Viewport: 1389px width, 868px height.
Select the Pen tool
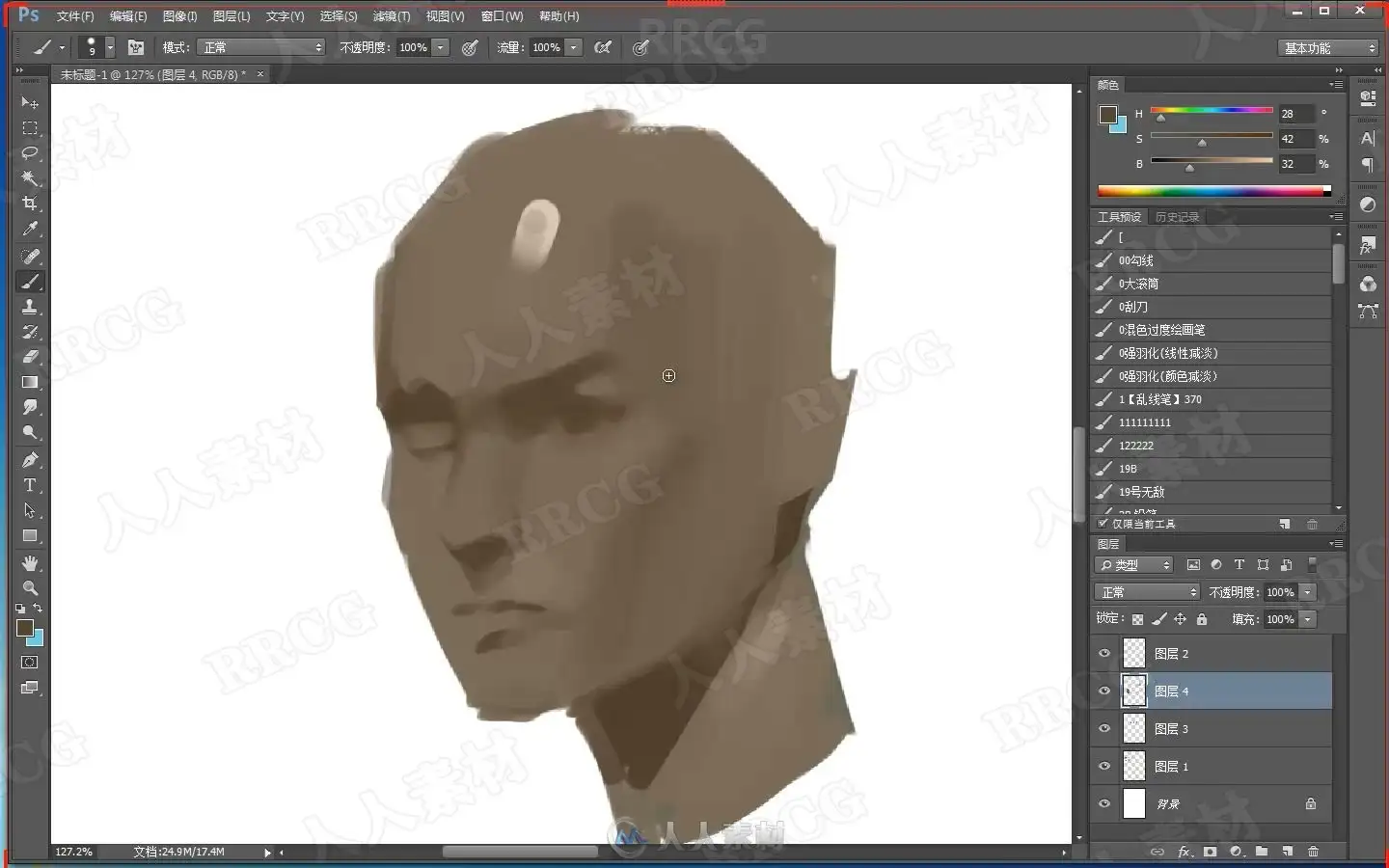(30, 460)
